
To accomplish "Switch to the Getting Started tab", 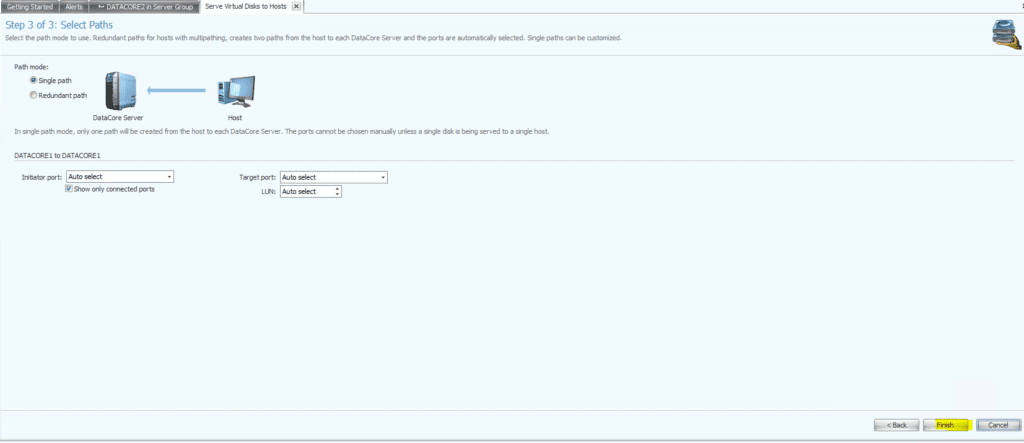I will (30, 6).
